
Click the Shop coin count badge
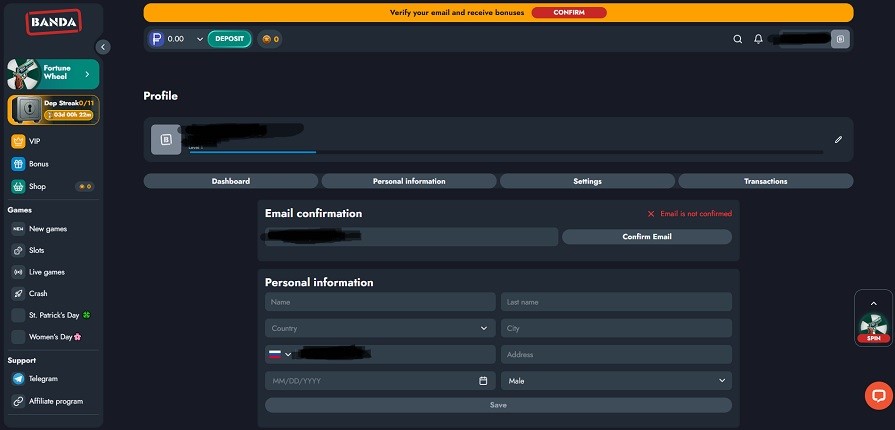pos(84,186)
